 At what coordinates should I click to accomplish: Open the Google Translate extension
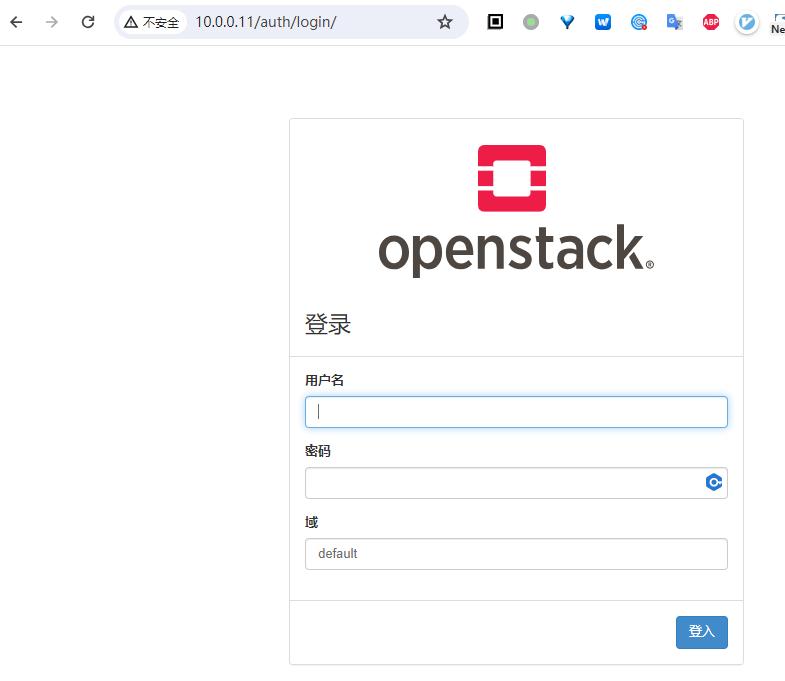pos(674,22)
